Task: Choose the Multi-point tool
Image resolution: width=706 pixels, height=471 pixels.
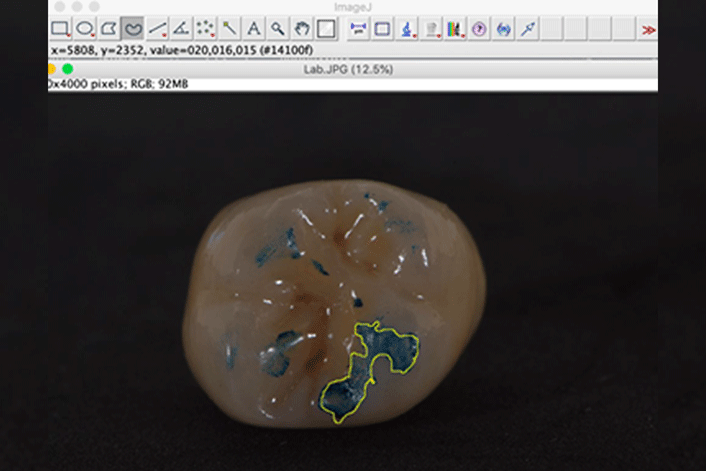Action: 206,29
